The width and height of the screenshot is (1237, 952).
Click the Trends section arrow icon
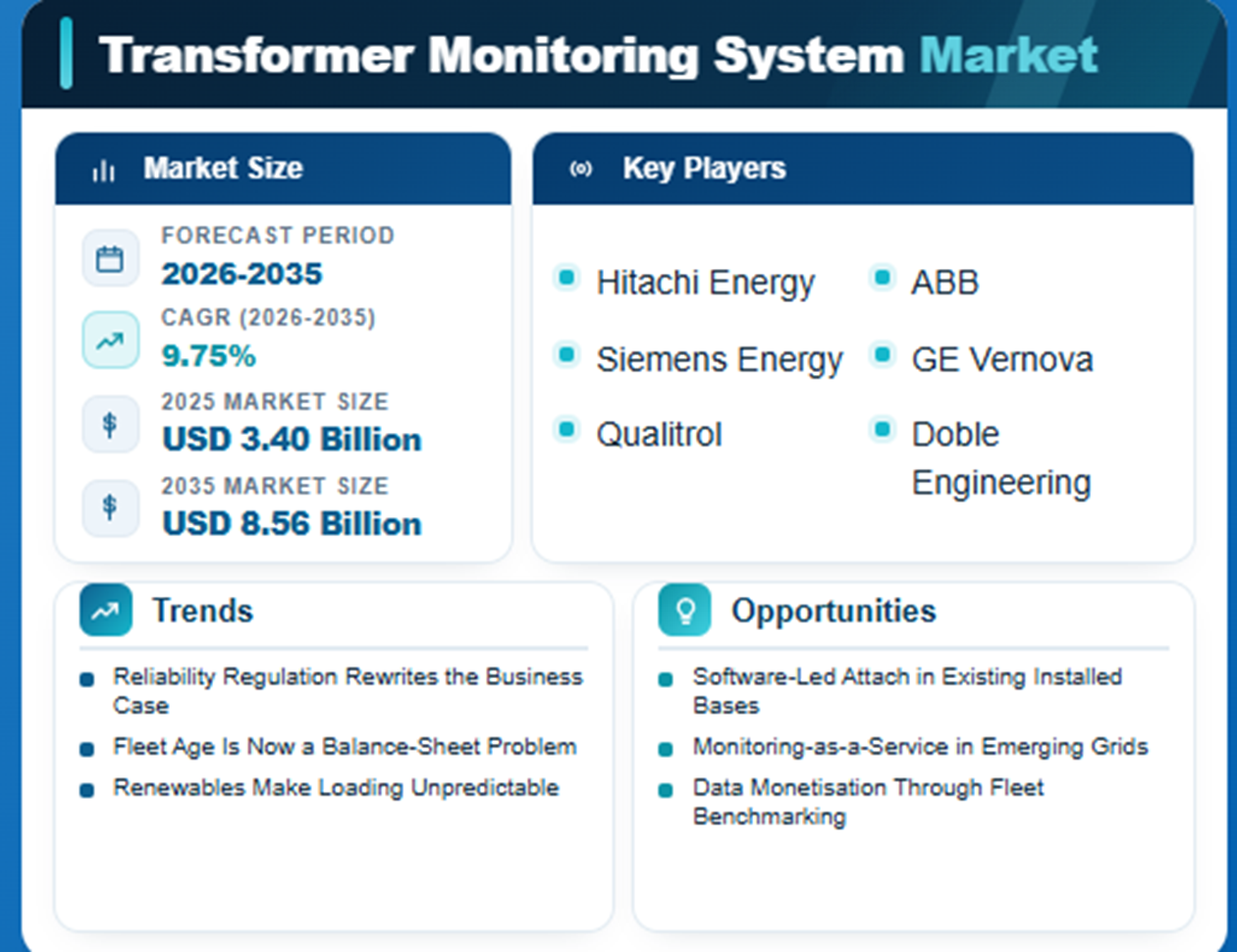click(x=106, y=610)
